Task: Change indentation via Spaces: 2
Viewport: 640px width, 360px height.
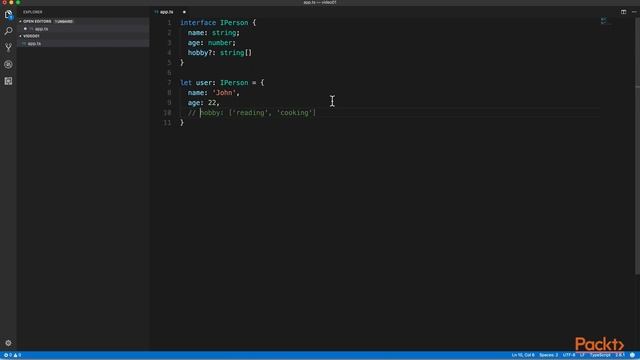Action: (549, 355)
